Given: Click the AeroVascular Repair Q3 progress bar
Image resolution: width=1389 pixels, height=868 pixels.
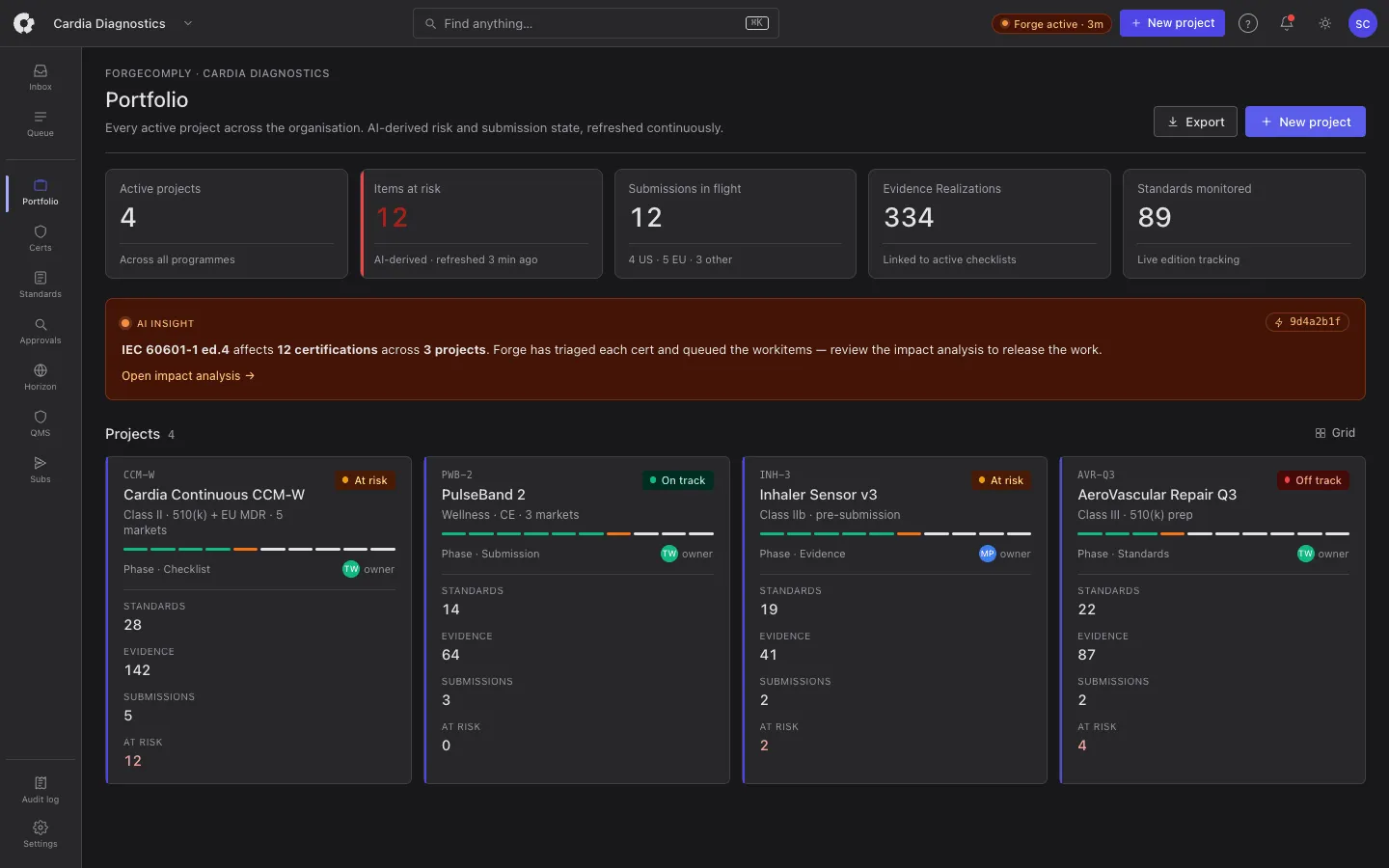Looking at the screenshot, I should pos(1213,533).
